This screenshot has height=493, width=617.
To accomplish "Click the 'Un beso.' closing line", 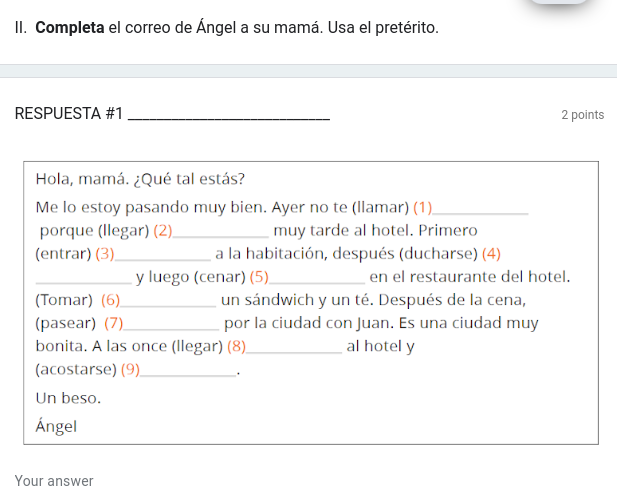I will click(68, 398).
